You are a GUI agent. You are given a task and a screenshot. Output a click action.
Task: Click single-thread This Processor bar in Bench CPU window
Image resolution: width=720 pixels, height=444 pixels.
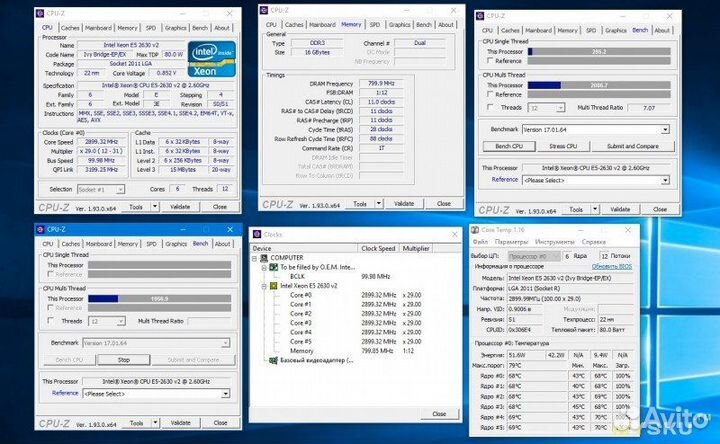599,51
